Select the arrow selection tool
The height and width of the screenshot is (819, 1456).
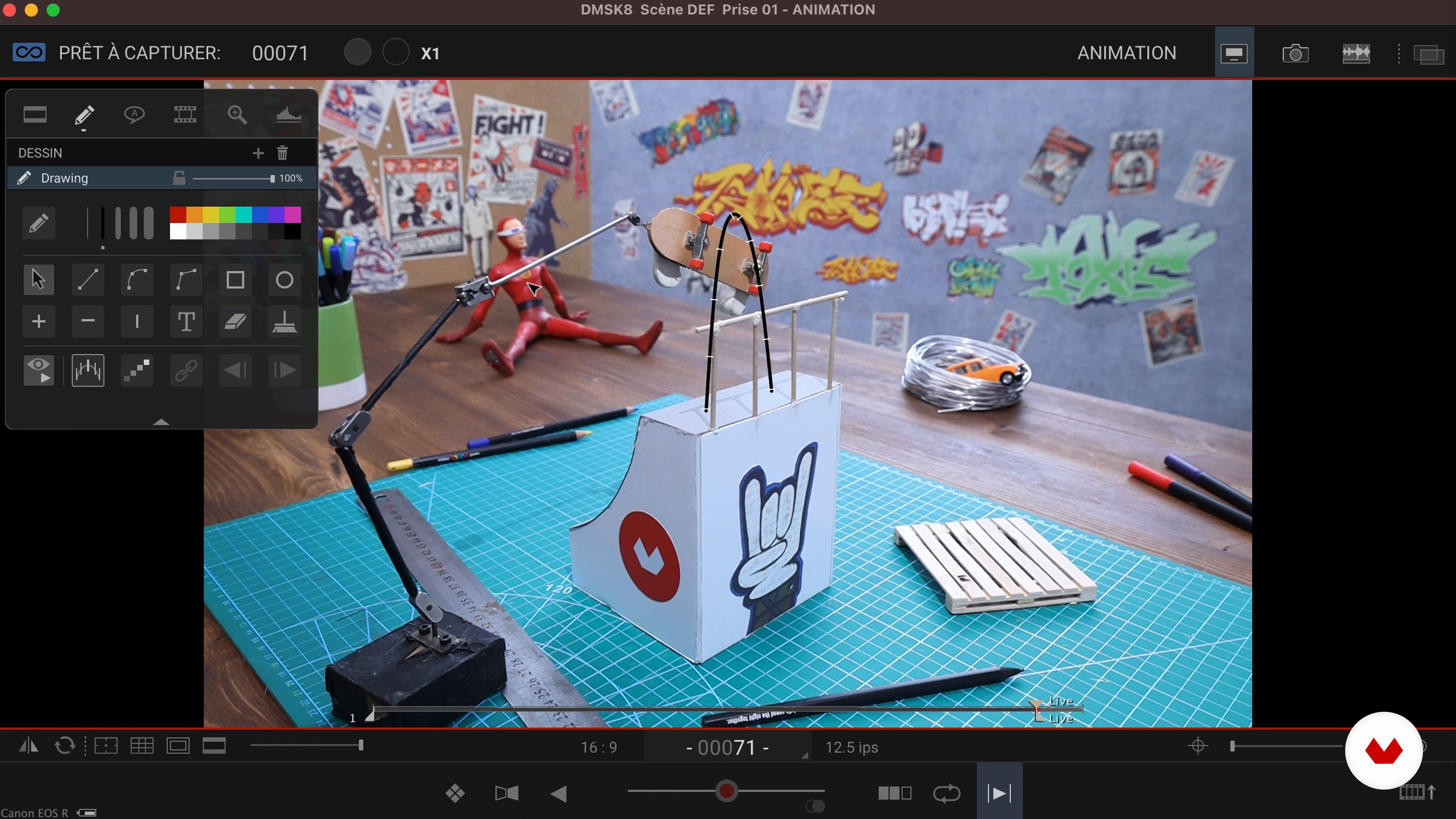pyautogui.click(x=38, y=280)
